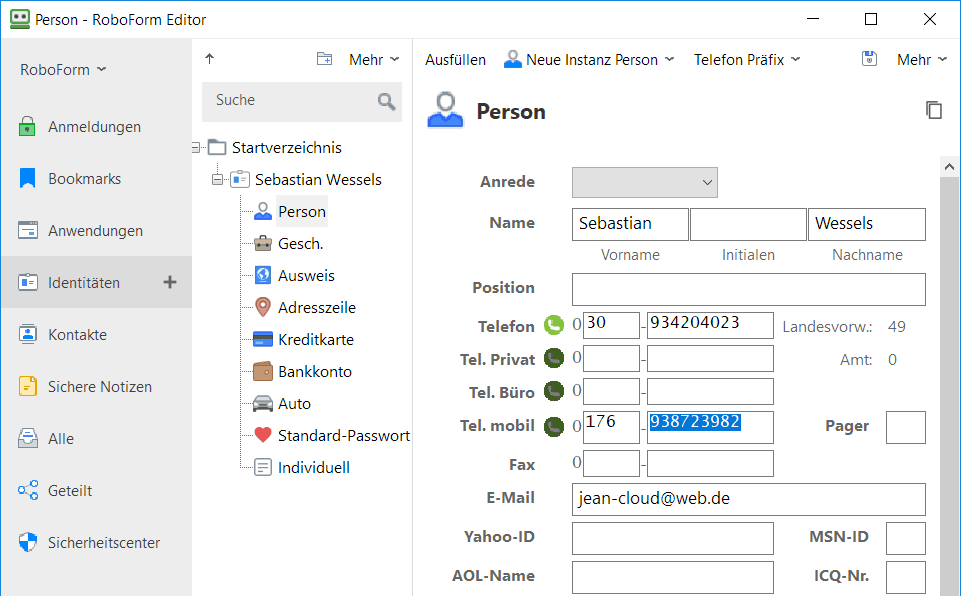Viewport: 961px width, 596px height.
Task: Open the RoboForm dropdown menu
Action: pyautogui.click(x=63, y=70)
